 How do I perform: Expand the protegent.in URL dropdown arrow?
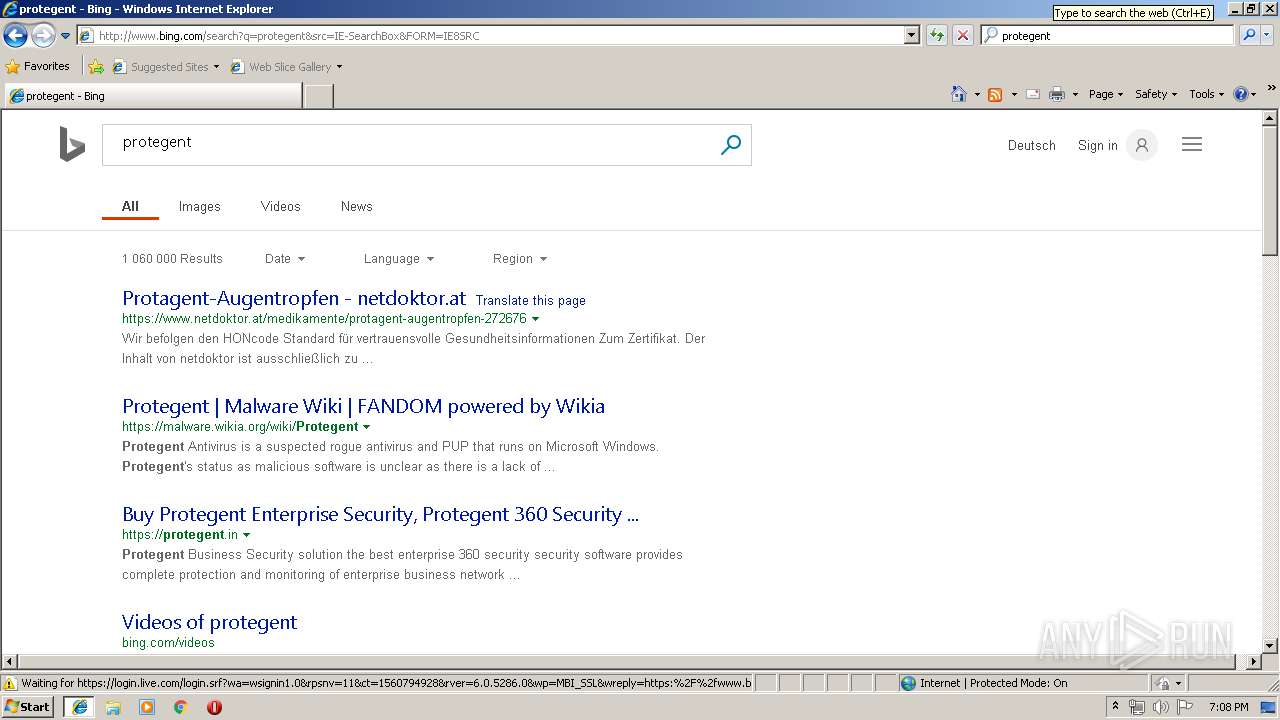[x=247, y=535]
